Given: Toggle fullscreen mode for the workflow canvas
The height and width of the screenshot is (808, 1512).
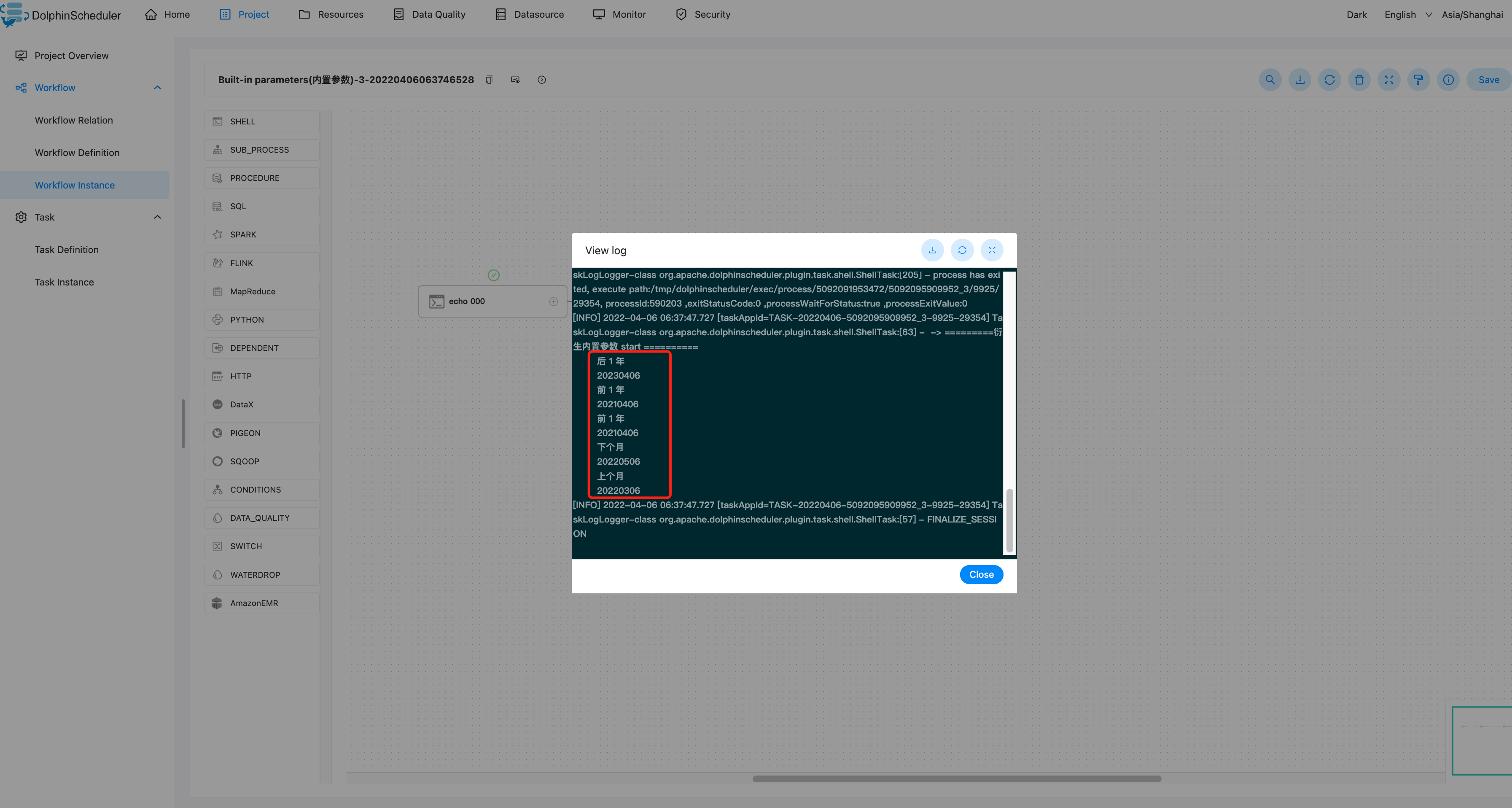Looking at the screenshot, I should coord(1389,79).
